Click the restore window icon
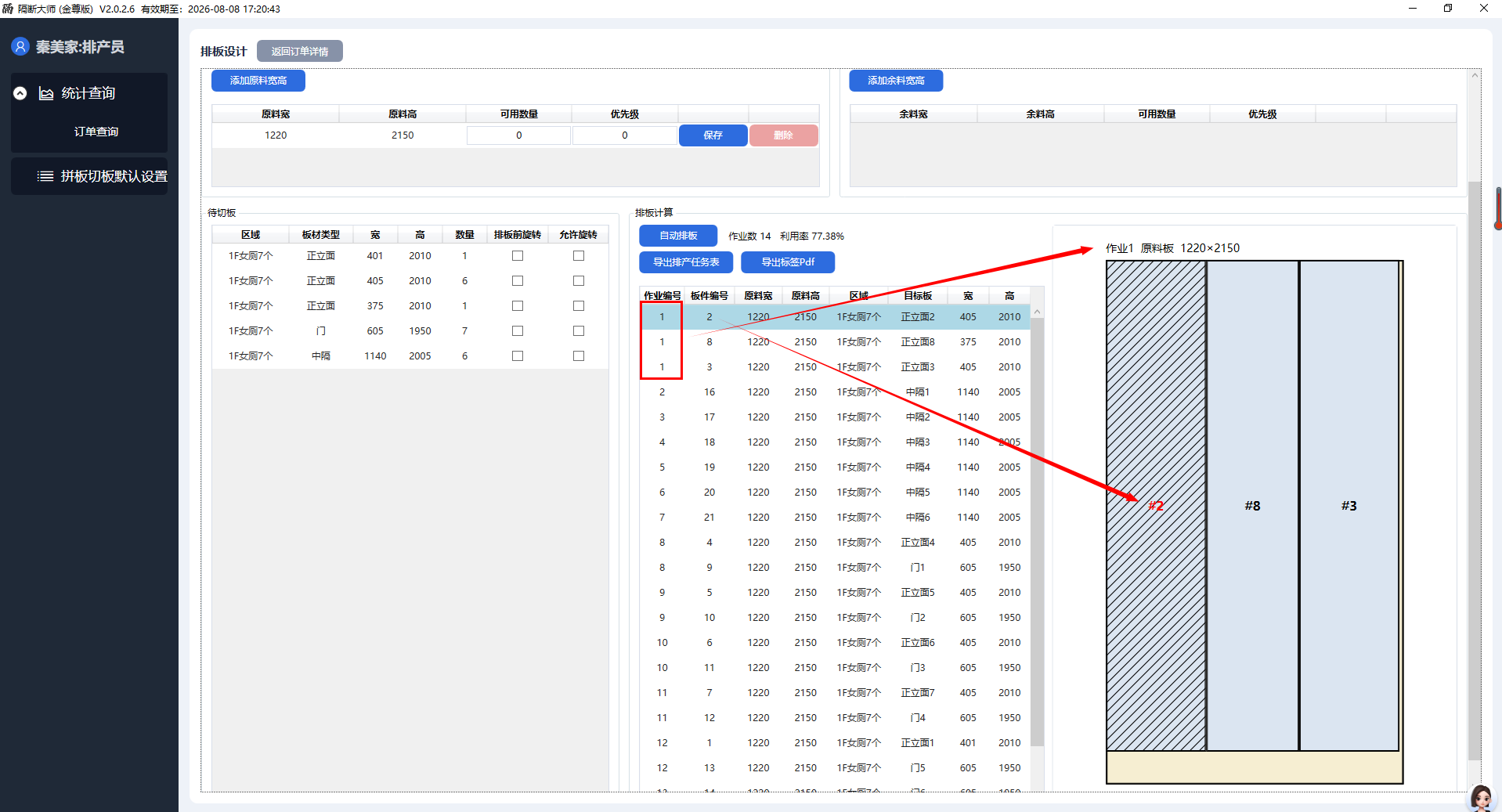This screenshot has height=812, width=1502. pyautogui.click(x=1447, y=9)
